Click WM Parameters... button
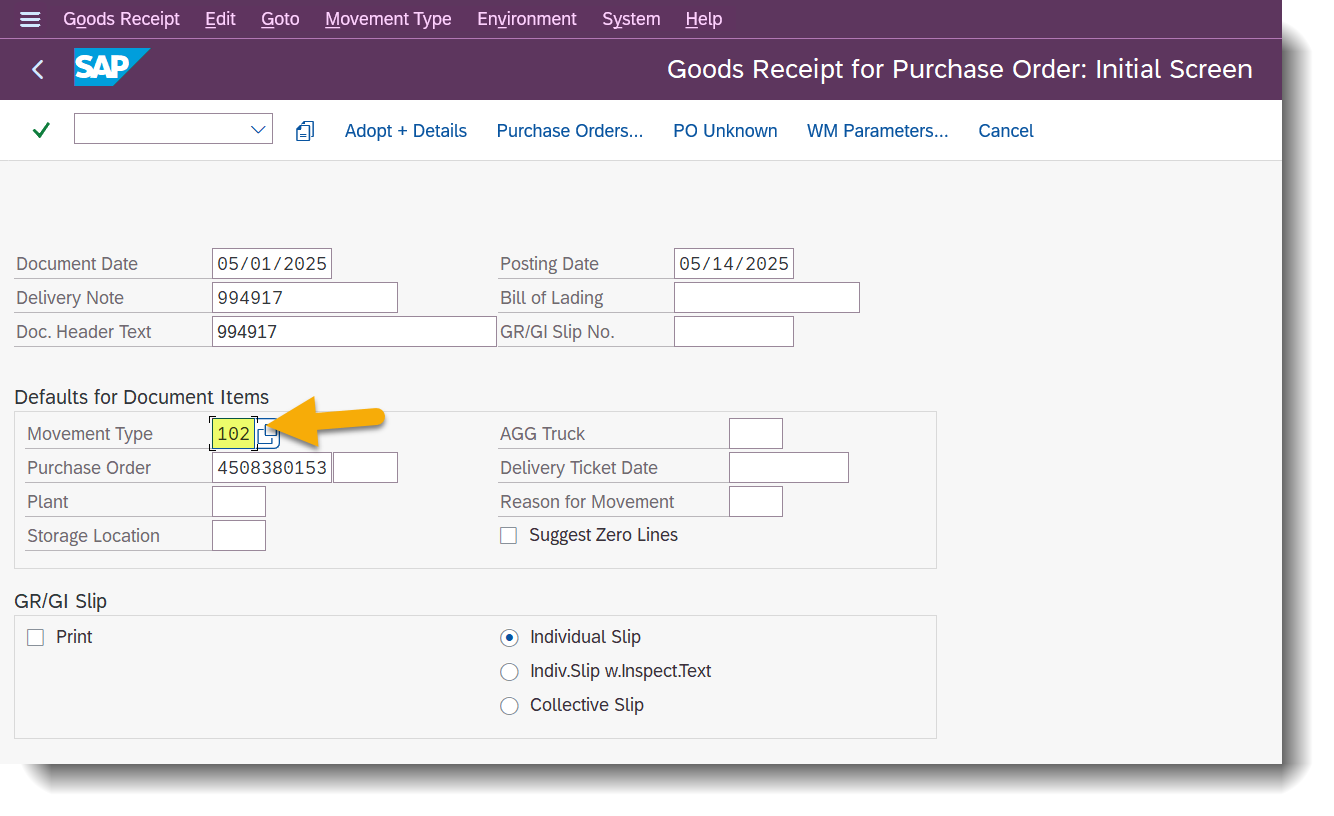1334x816 pixels. coord(878,131)
